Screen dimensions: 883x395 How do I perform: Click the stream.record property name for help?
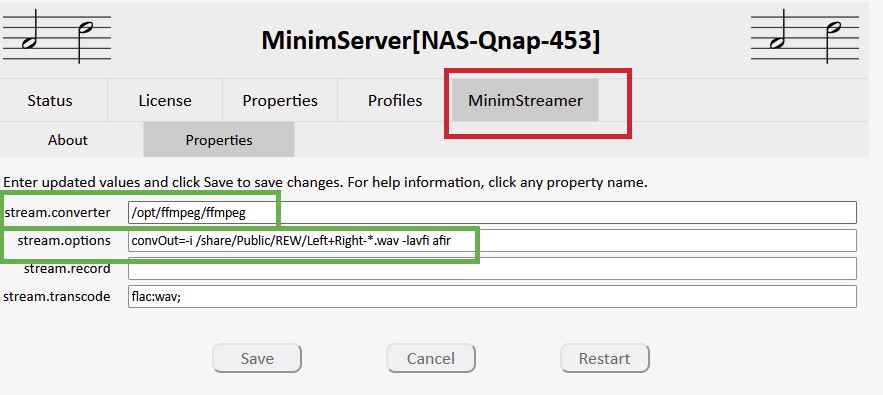[x=67, y=268]
